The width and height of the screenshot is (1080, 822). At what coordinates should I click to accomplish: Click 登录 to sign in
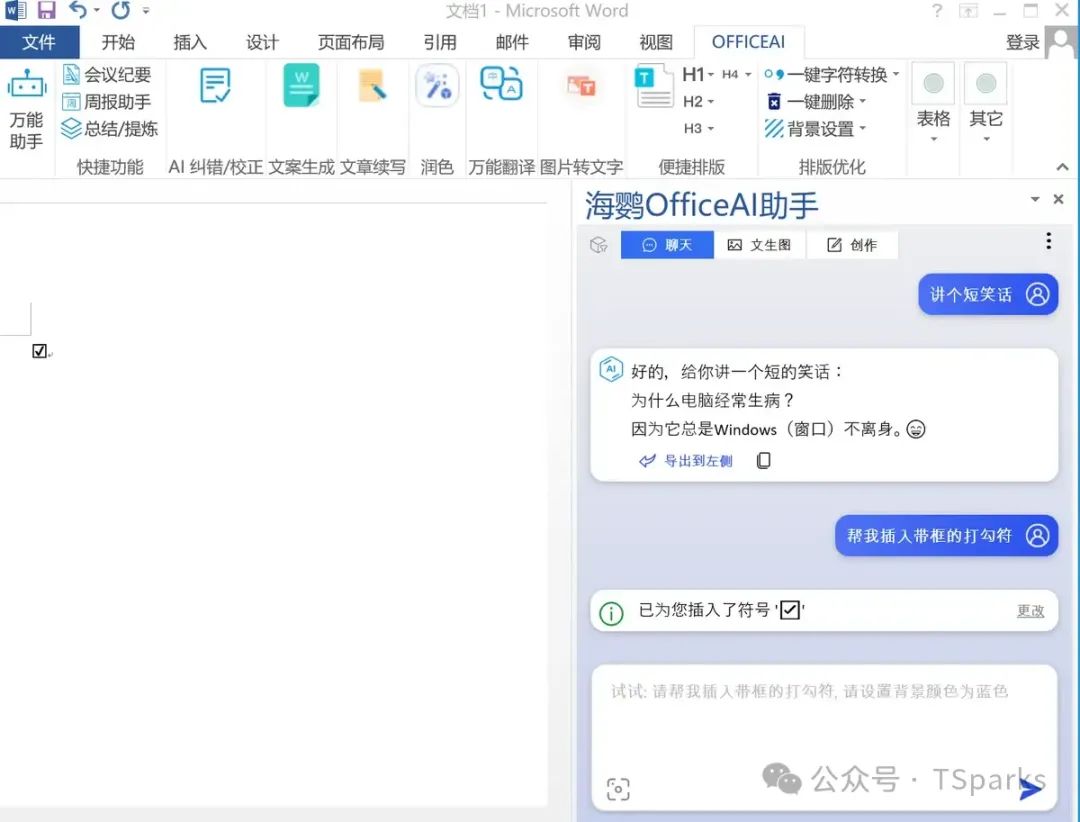(1022, 42)
